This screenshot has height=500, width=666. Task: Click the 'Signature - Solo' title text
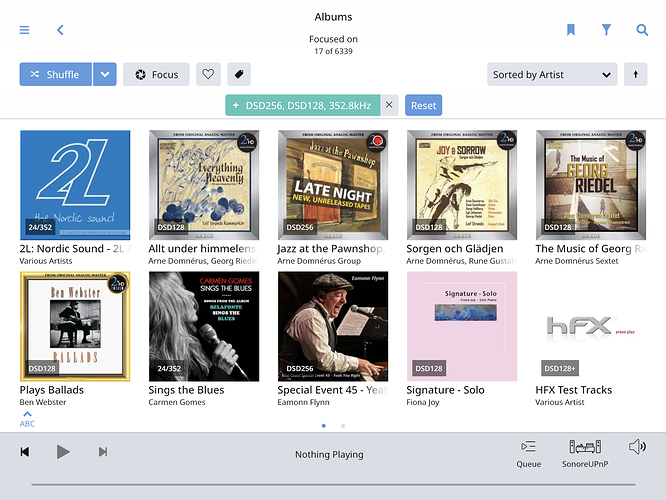point(445,390)
